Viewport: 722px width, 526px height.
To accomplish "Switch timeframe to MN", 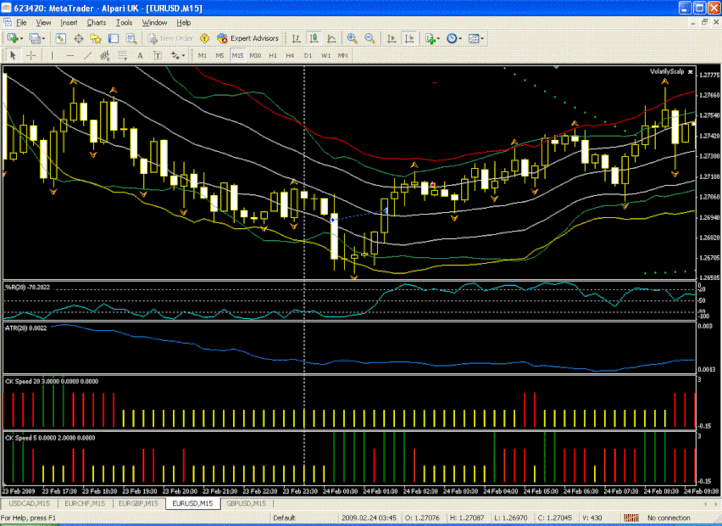I will coord(343,56).
